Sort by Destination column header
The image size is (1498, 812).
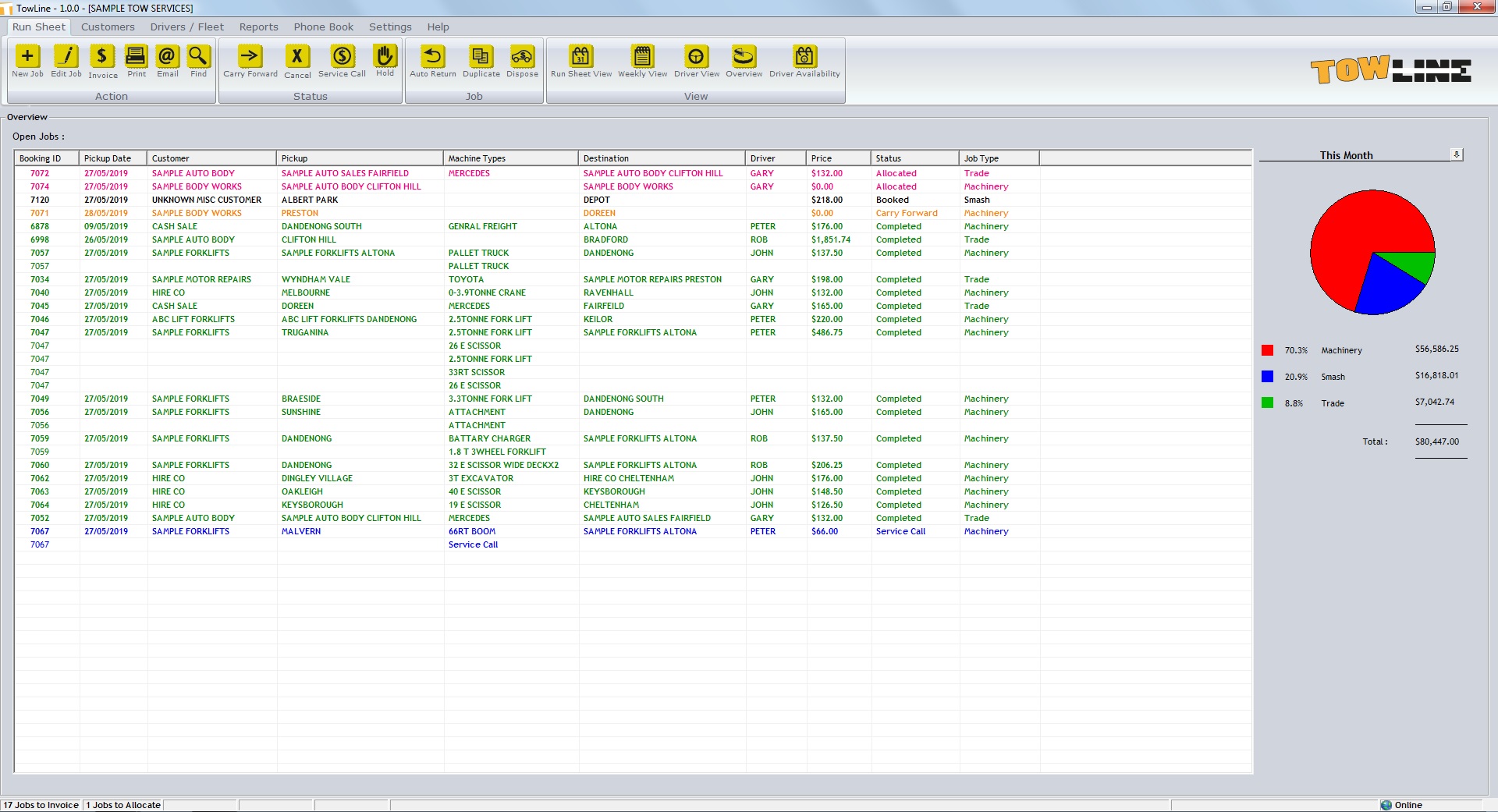click(x=662, y=158)
